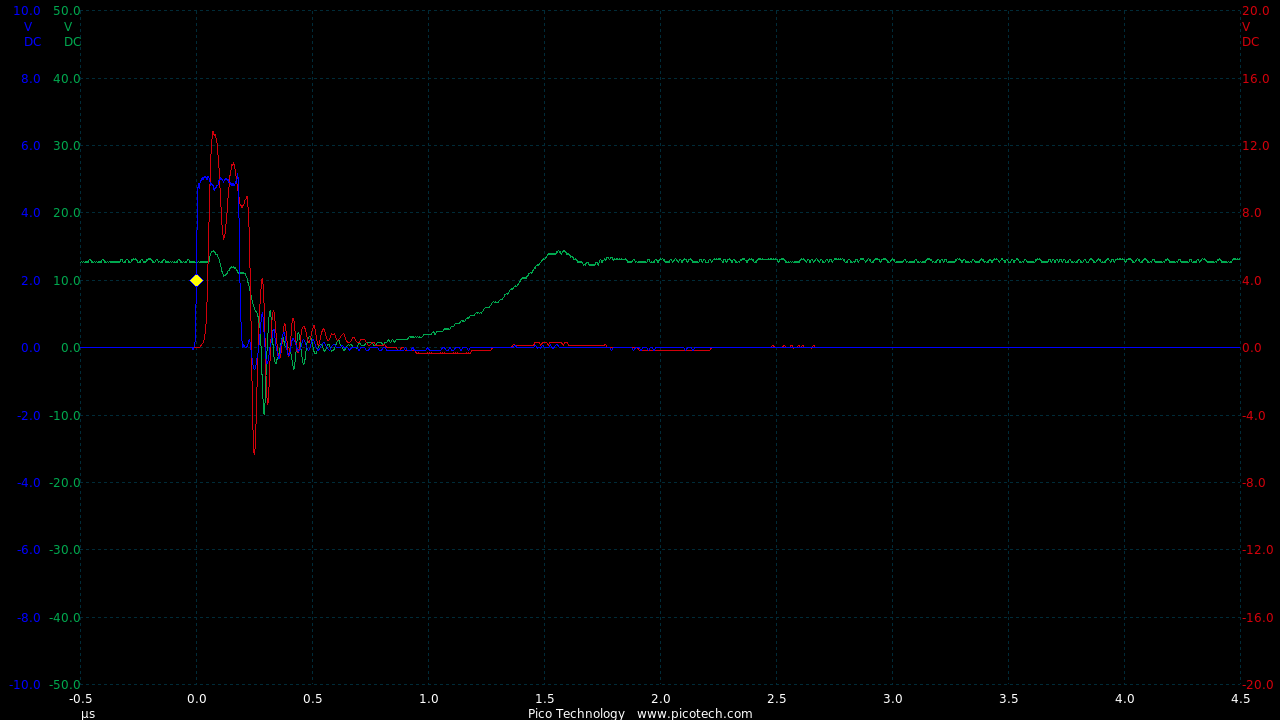Click the -0.5 time axis label

tap(81, 698)
